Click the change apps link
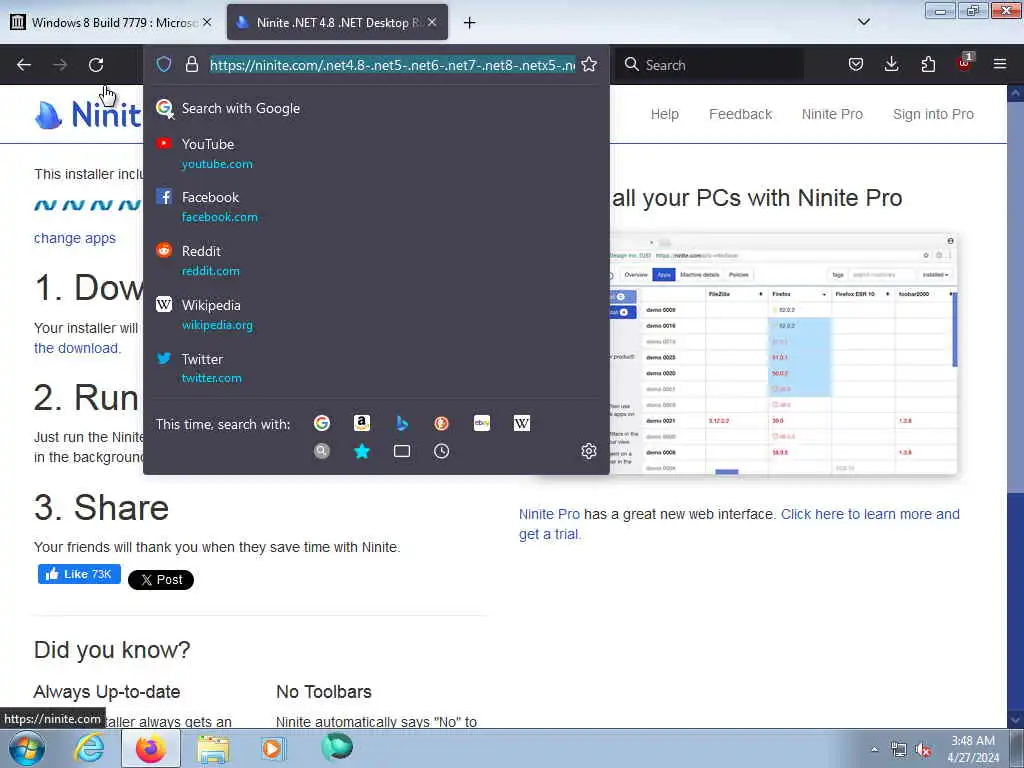Viewport: 1024px width, 768px height. coord(74,238)
